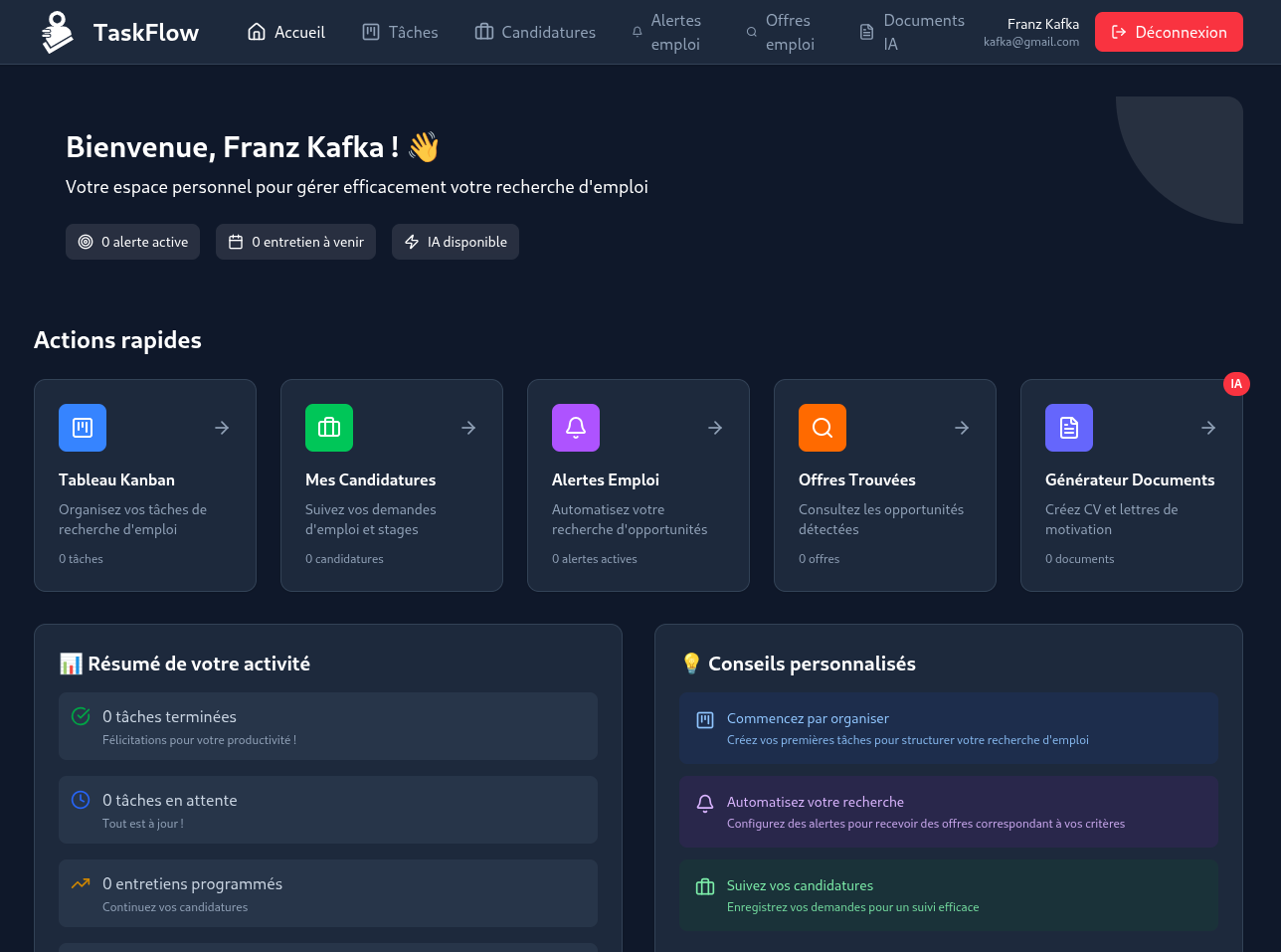This screenshot has height=952, width=1281.
Task: Open the Documents IA nav item
Action: click(912, 32)
